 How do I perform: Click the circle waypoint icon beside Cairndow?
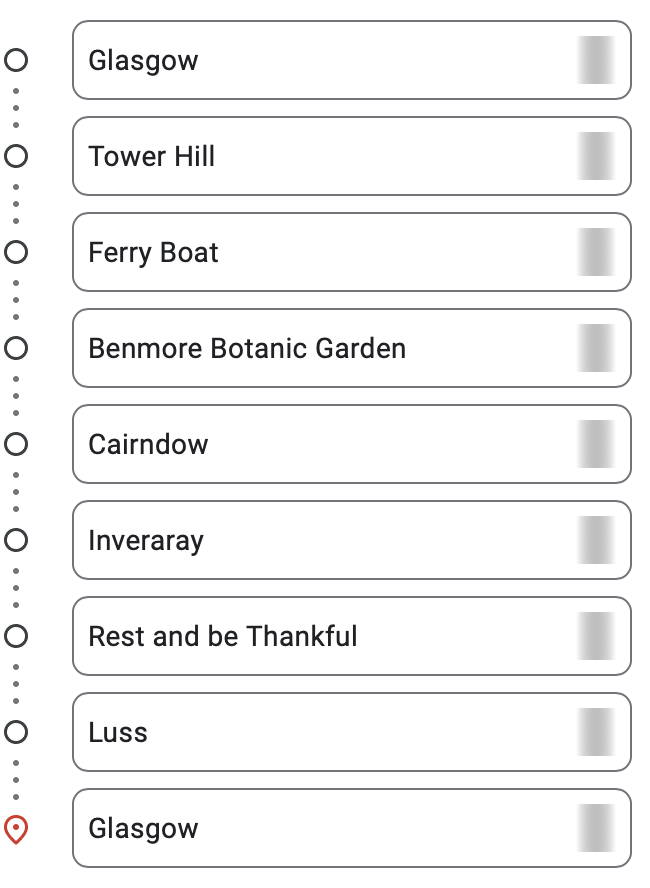click(16, 444)
